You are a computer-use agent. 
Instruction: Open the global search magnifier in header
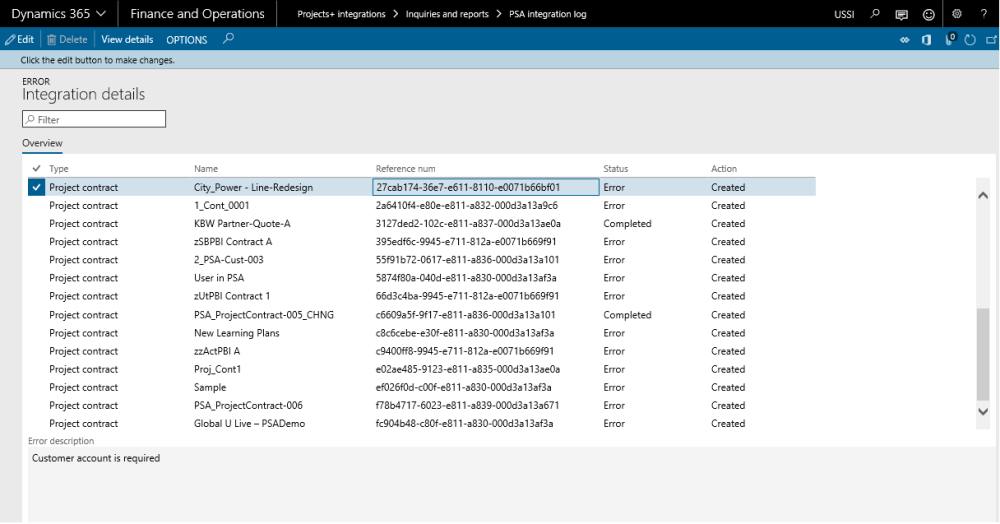[x=876, y=14]
